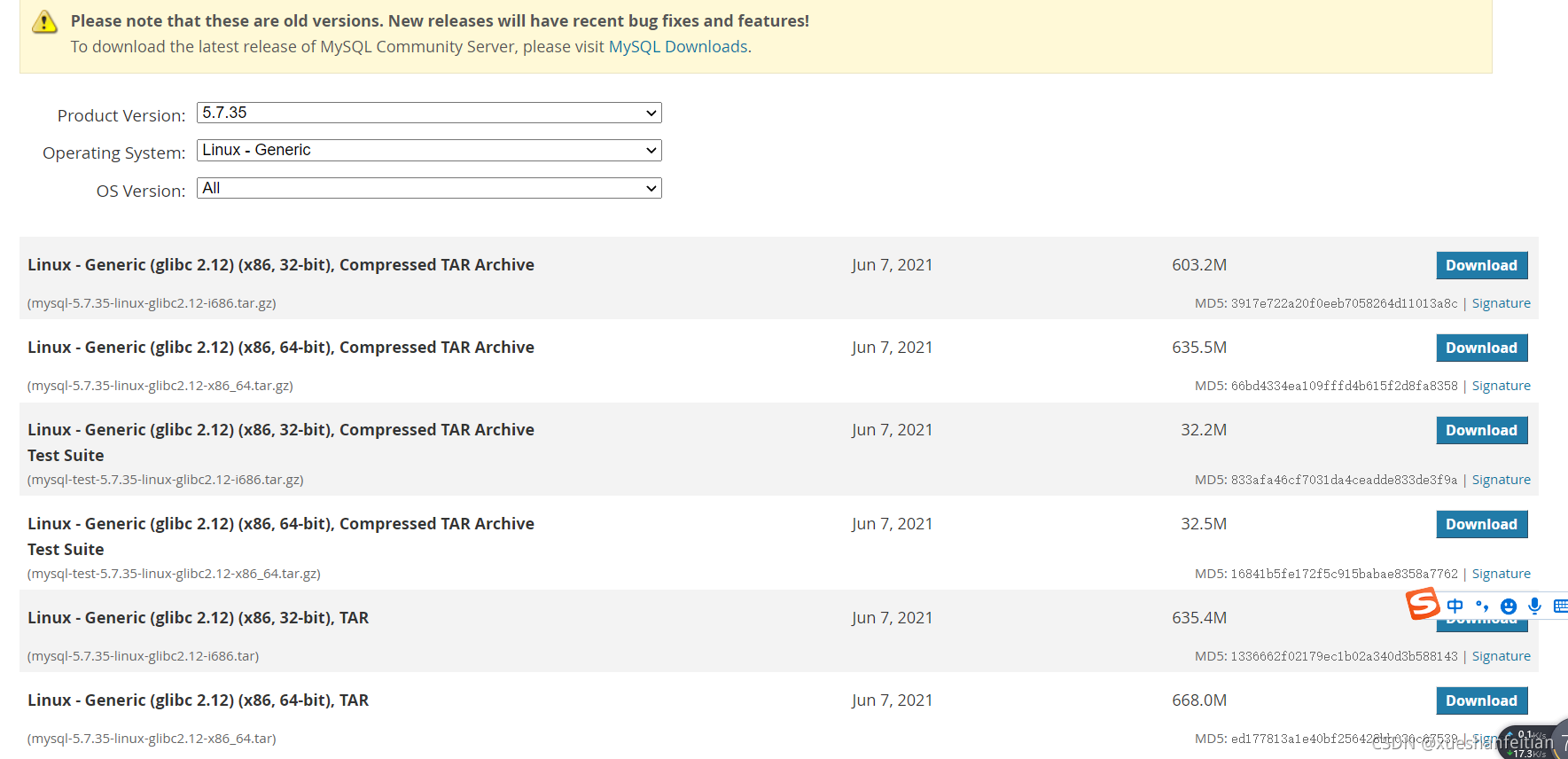Click MD5 value 833afa46cf7031da4ceadde833de3f9a

(x=1344, y=480)
